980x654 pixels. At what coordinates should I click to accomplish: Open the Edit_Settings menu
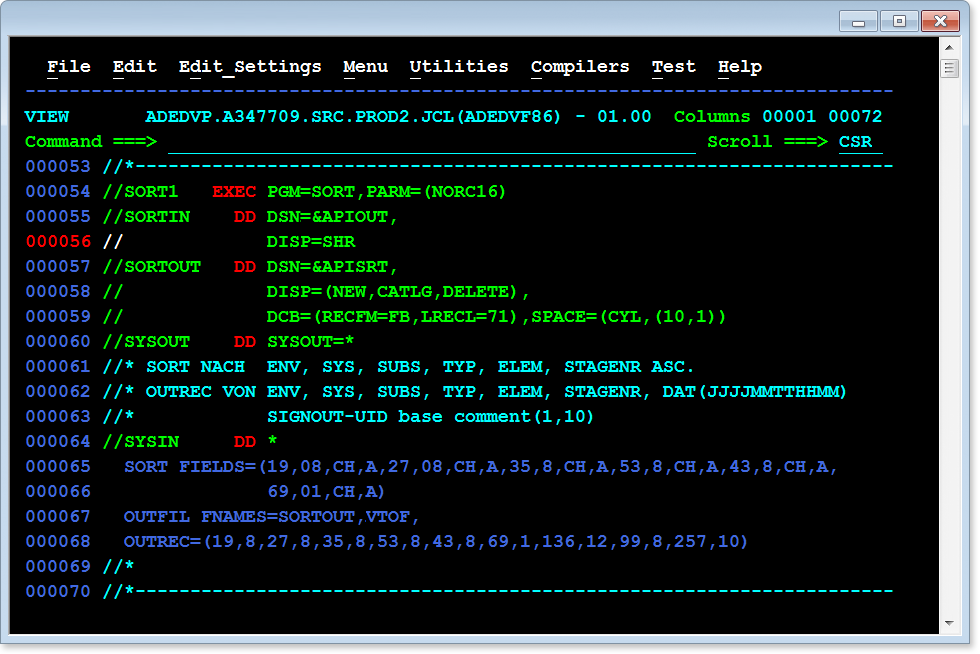(250, 67)
